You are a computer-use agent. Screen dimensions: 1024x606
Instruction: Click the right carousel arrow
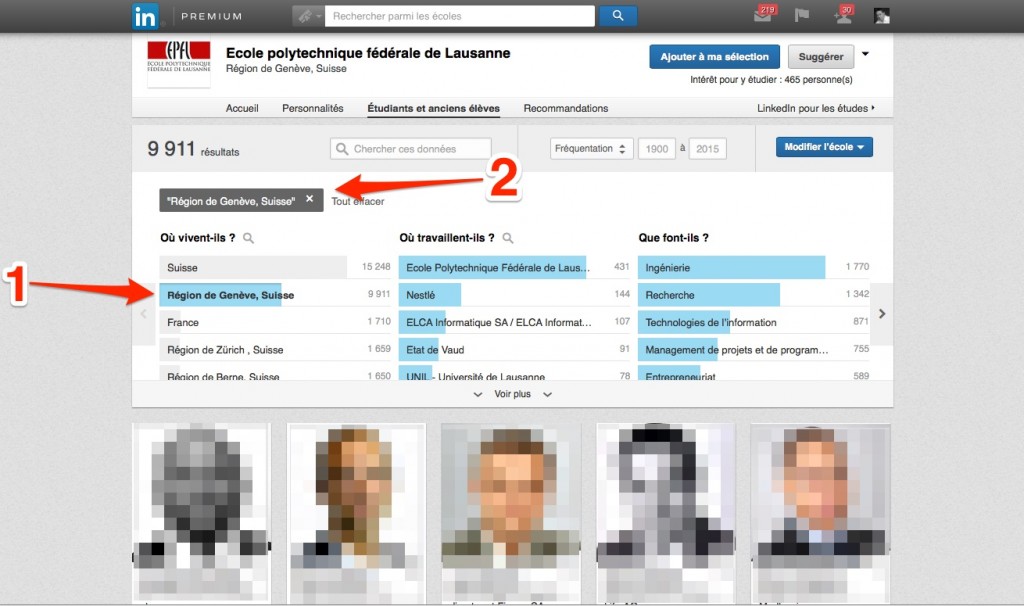pyautogui.click(x=882, y=314)
